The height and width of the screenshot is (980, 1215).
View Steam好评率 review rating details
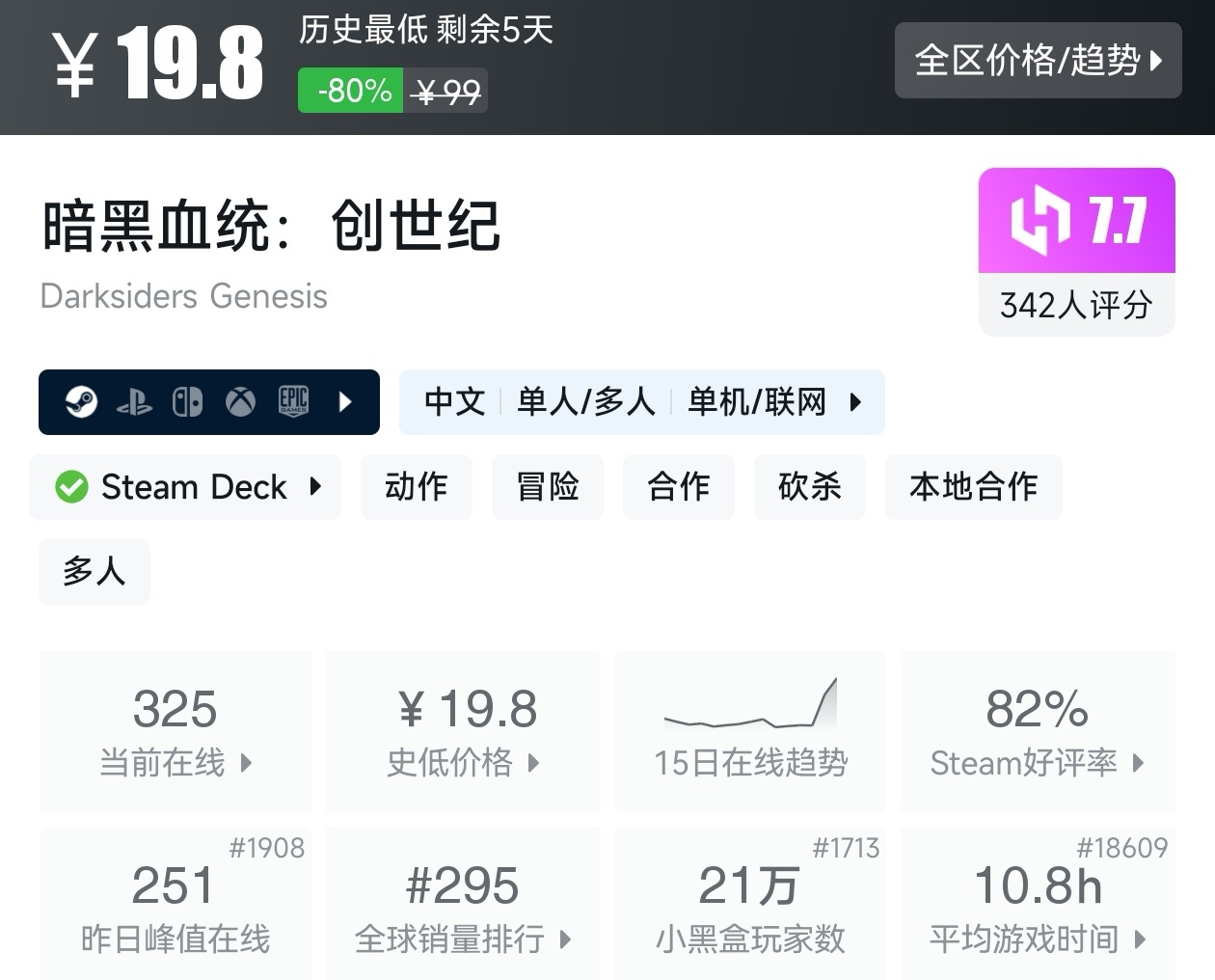tap(1037, 731)
